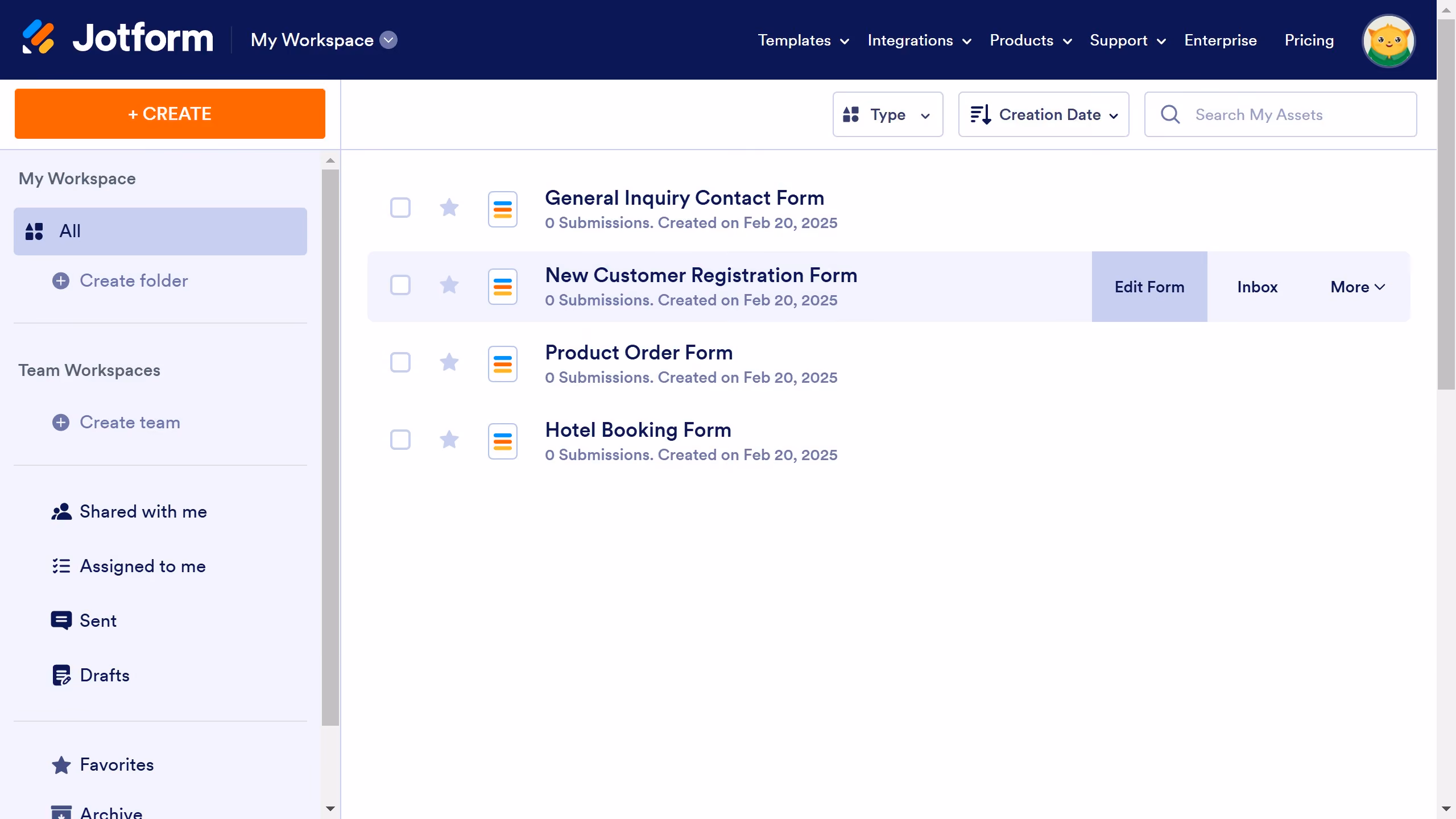Image resolution: width=1456 pixels, height=819 pixels.
Task: Expand the More options dropdown
Action: click(1358, 287)
